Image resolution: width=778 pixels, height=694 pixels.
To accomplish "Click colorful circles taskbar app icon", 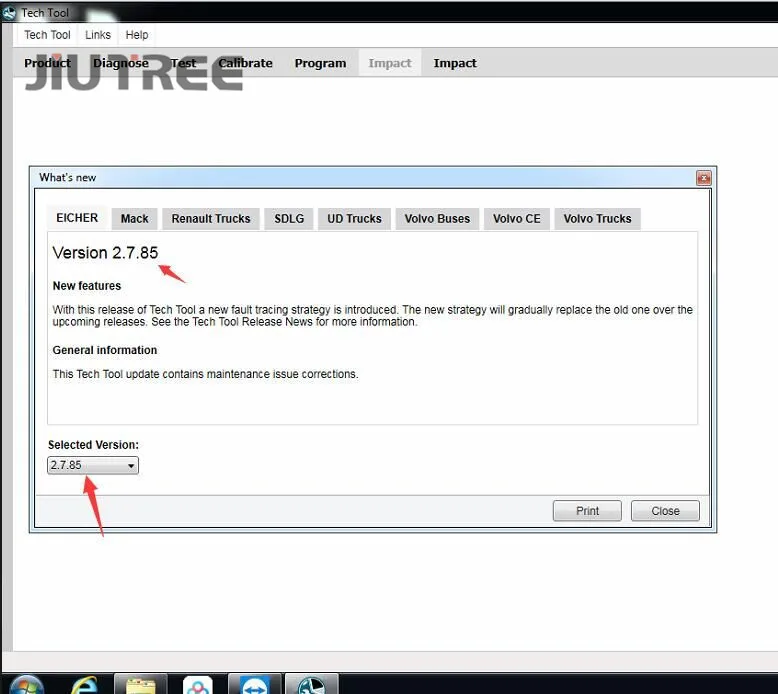I will (x=197, y=685).
